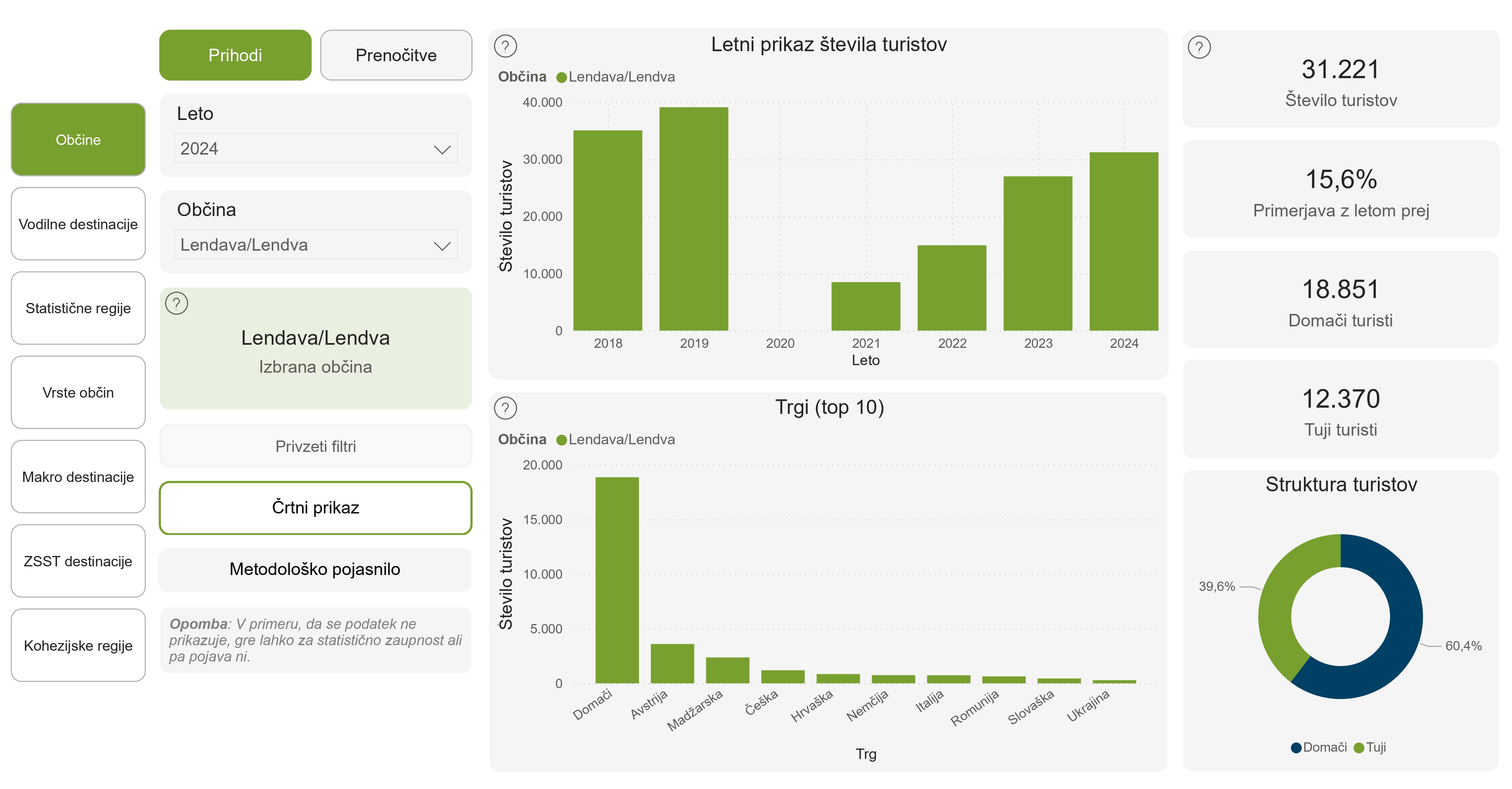Click help icon on Trgi top 10 chart
This screenshot has height=789, width=1512.
tap(505, 408)
